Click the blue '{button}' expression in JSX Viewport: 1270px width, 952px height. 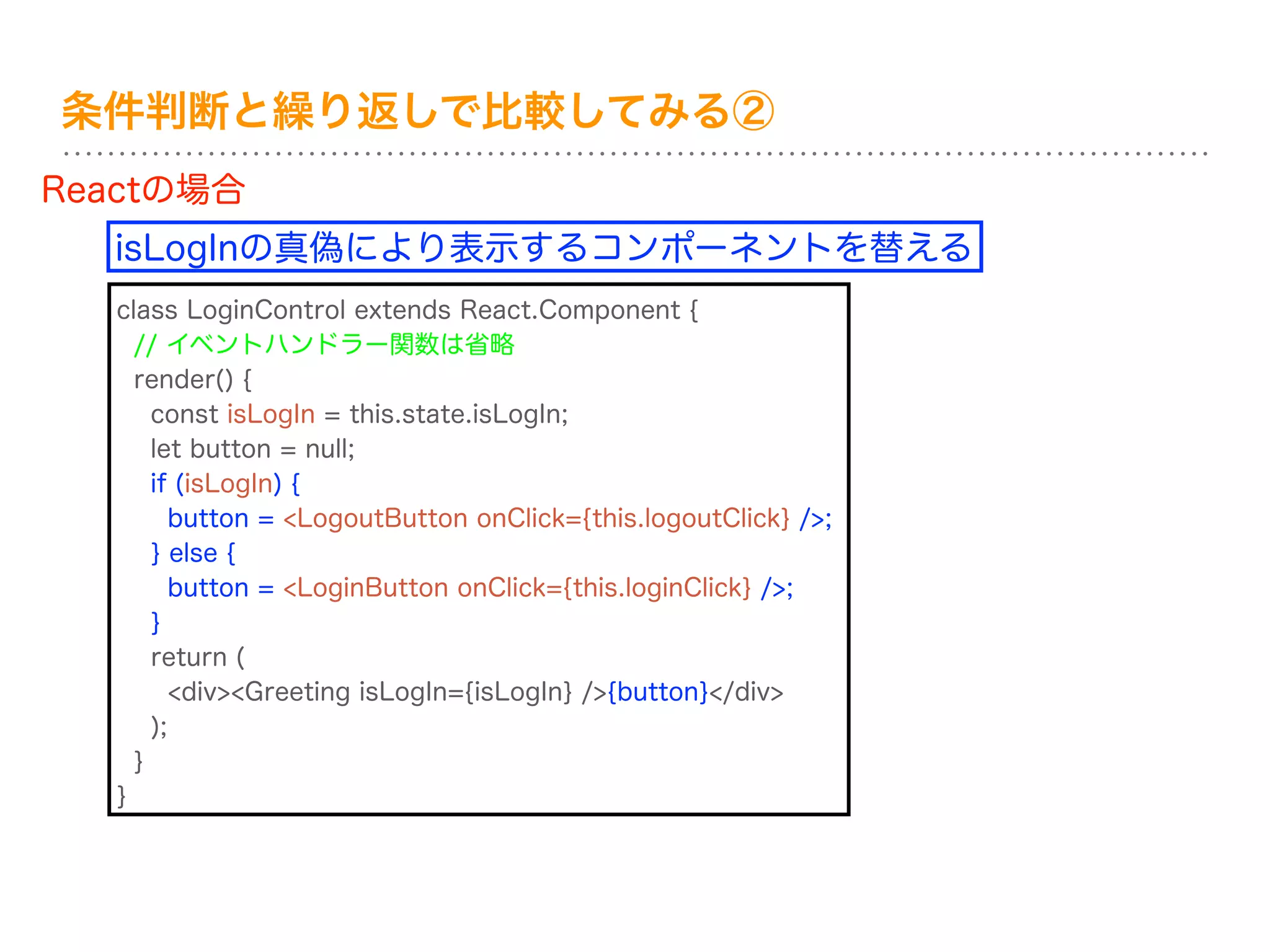click(x=658, y=692)
